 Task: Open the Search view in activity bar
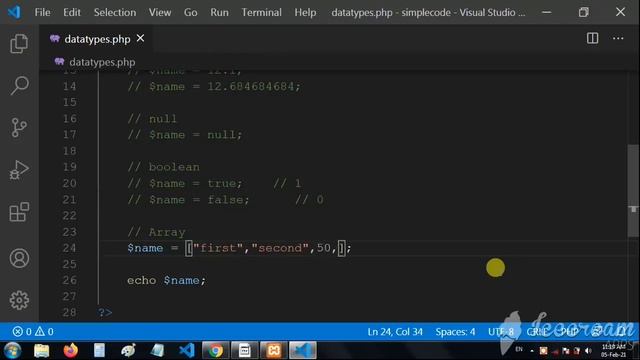19,85
